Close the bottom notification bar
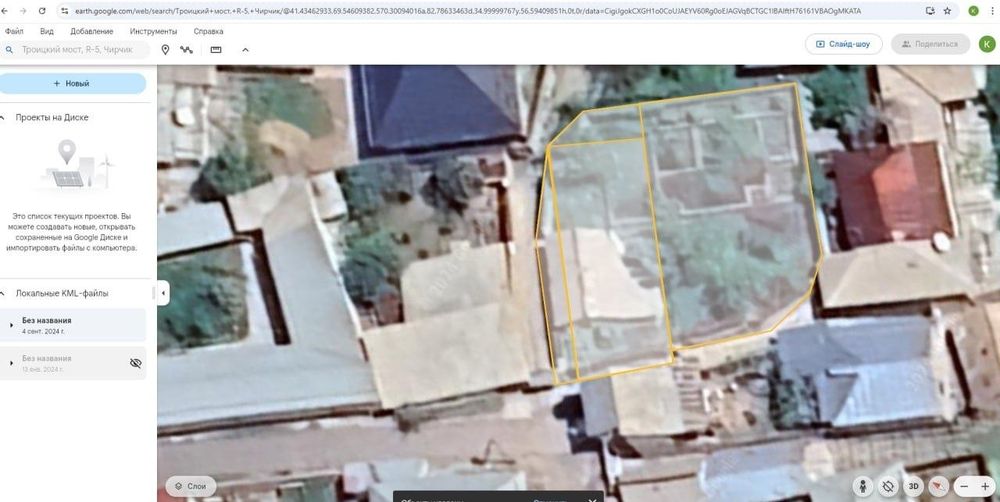The width and height of the screenshot is (1000, 502). click(x=592, y=499)
